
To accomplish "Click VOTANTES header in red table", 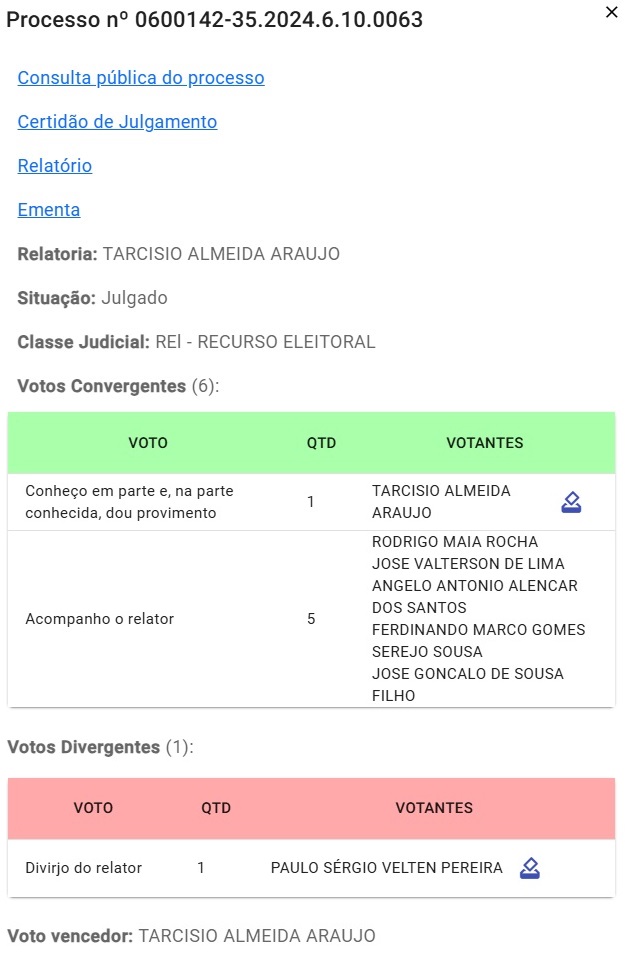I will pyautogui.click(x=434, y=808).
